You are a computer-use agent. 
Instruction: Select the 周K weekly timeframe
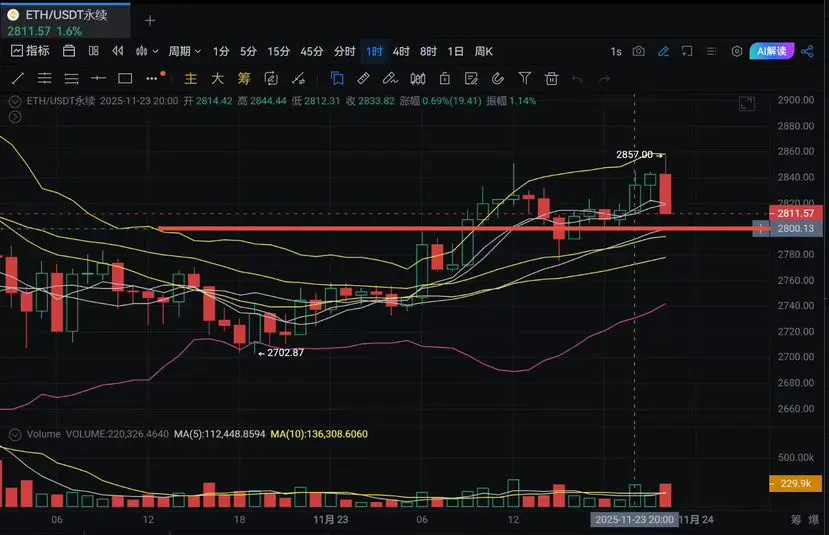483,51
